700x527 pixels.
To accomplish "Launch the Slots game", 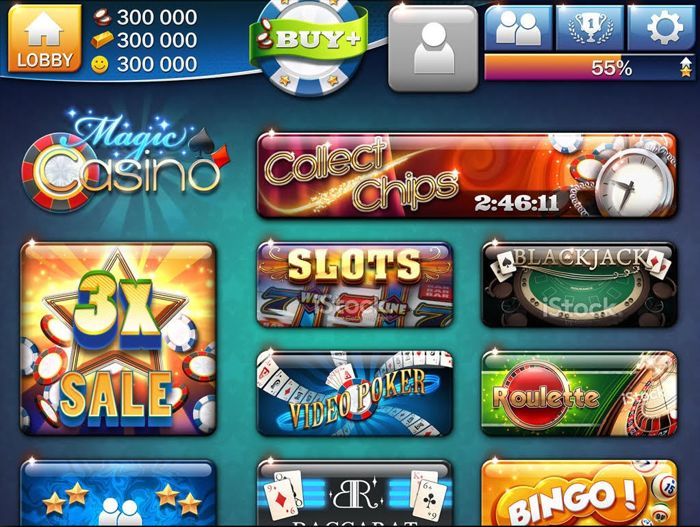I will pos(355,284).
